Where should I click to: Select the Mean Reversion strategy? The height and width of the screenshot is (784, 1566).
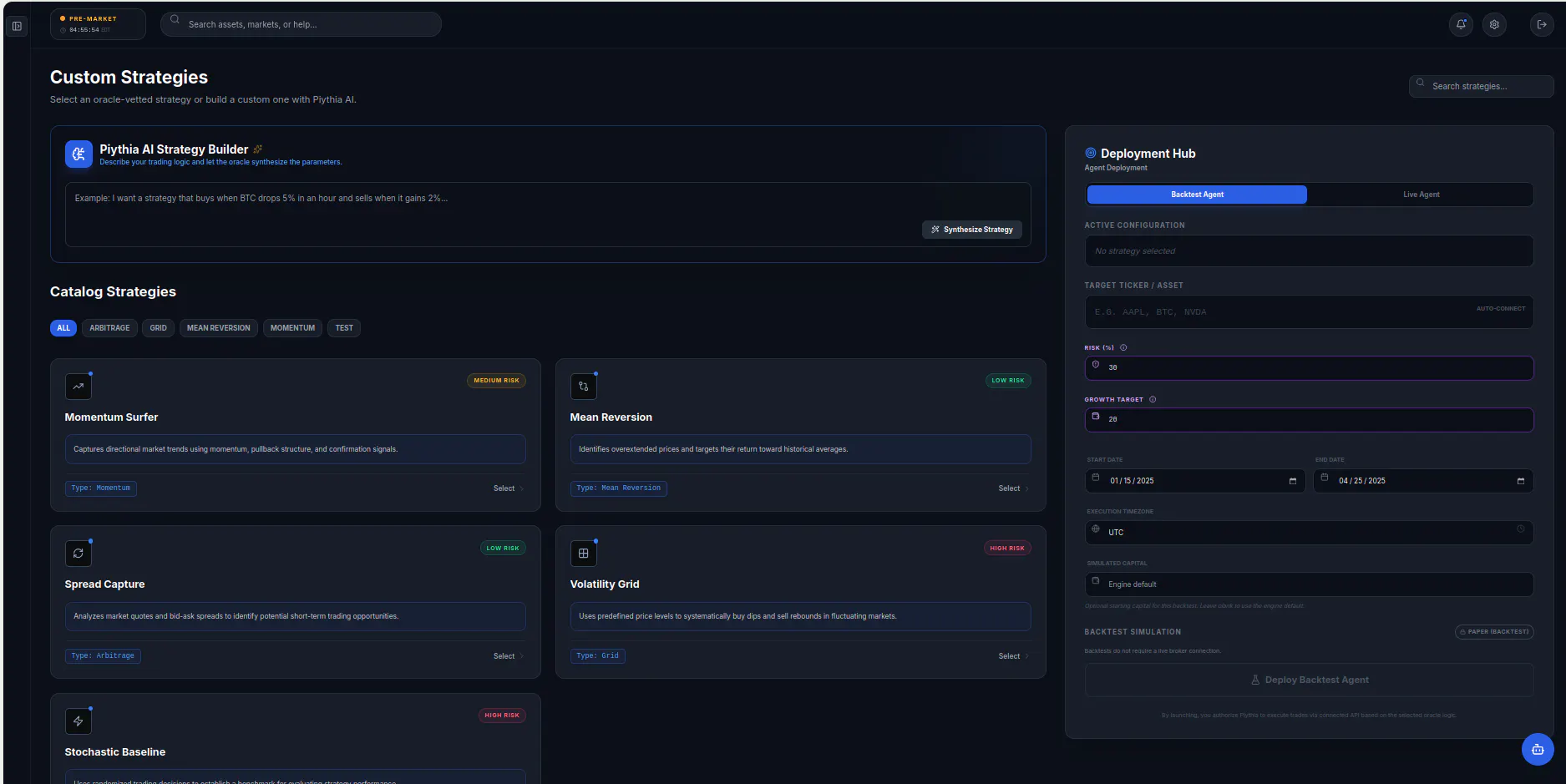1013,488
